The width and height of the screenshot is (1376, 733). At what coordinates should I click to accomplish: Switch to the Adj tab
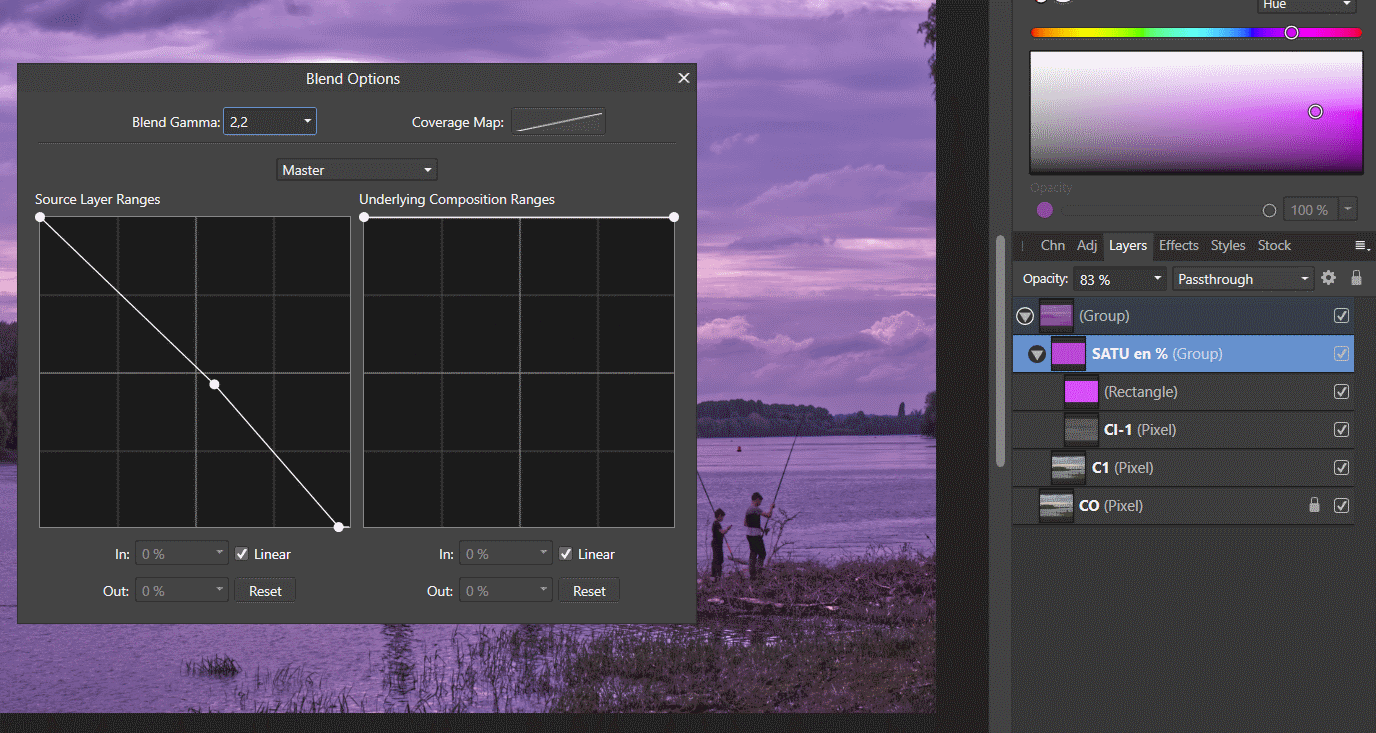click(1087, 245)
